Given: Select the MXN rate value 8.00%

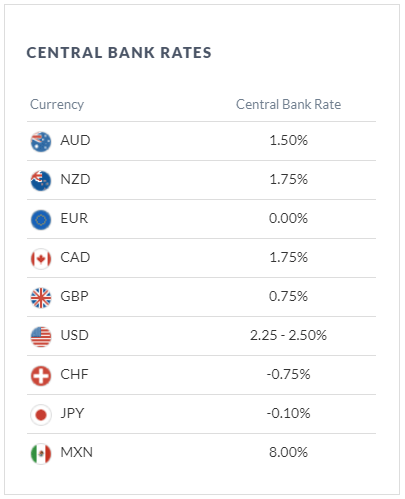Looking at the screenshot, I should [x=288, y=452].
